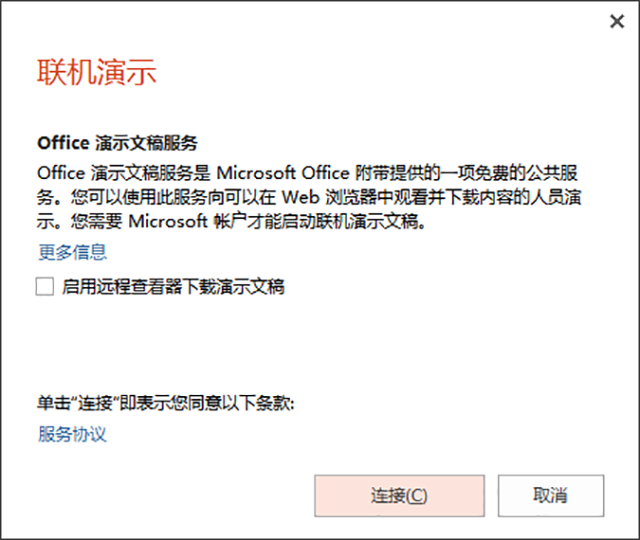Image resolution: width=640 pixels, height=540 pixels.
Task: Open the 更多信息 link
Action: click(x=72, y=252)
